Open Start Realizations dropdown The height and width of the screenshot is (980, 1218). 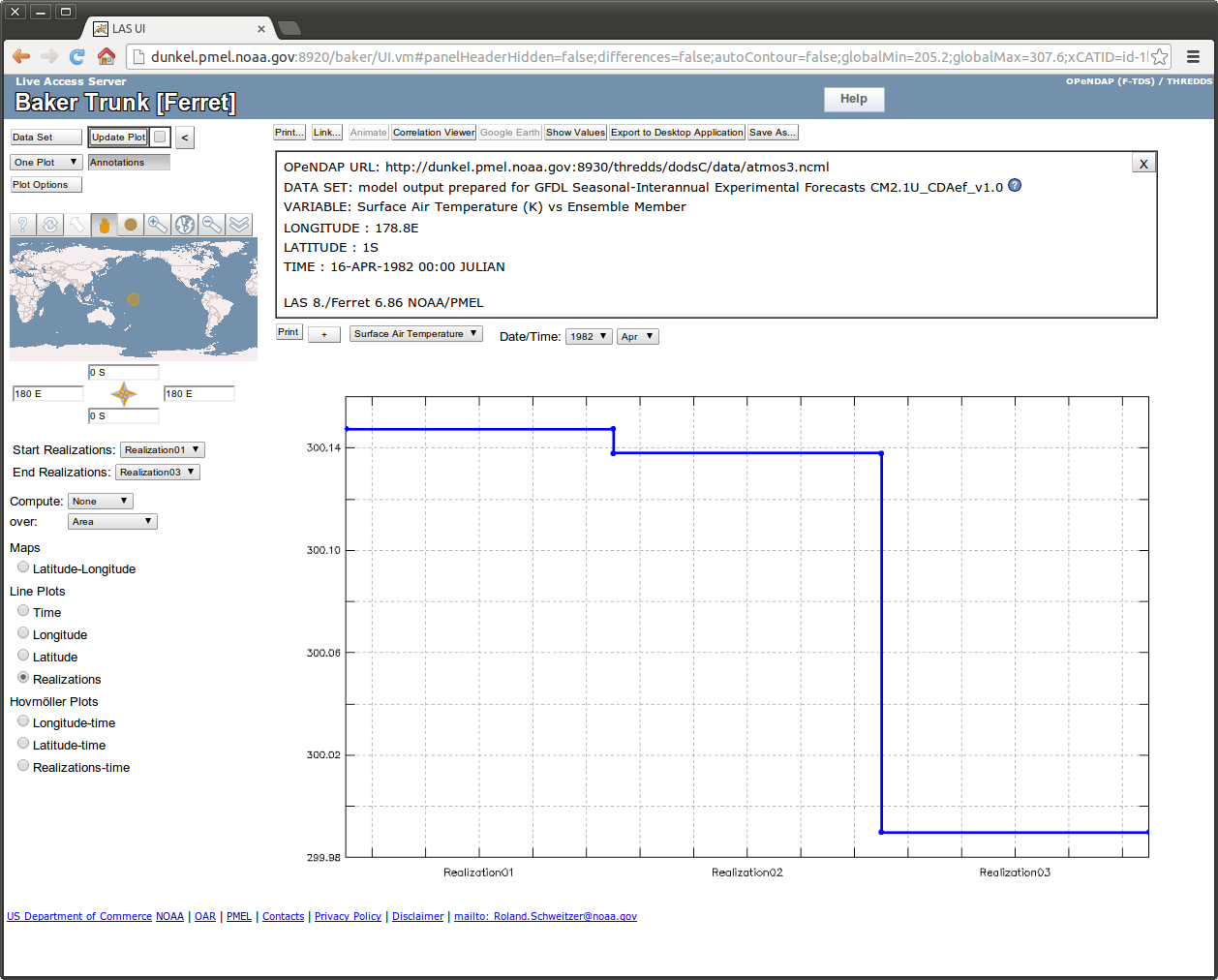163,449
